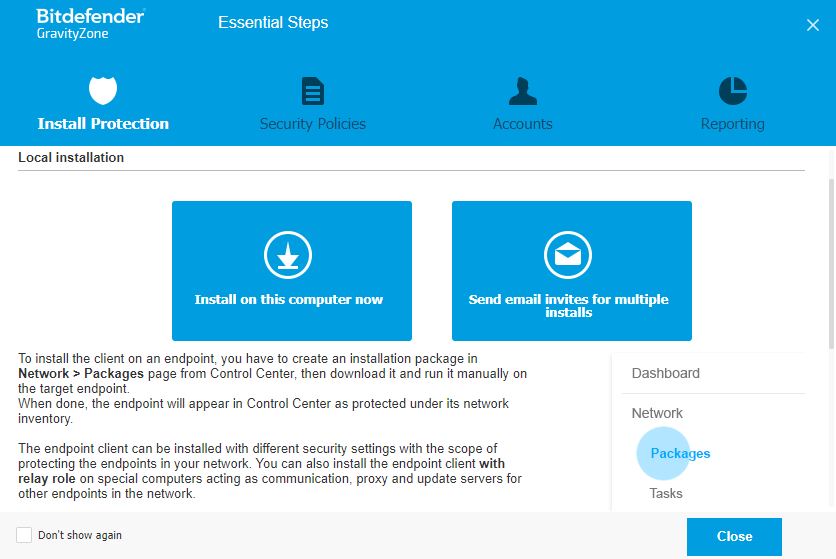The image size is (836, 559).
Task: Click the Essential Steps title text
Action: click(x=273, y=22)
